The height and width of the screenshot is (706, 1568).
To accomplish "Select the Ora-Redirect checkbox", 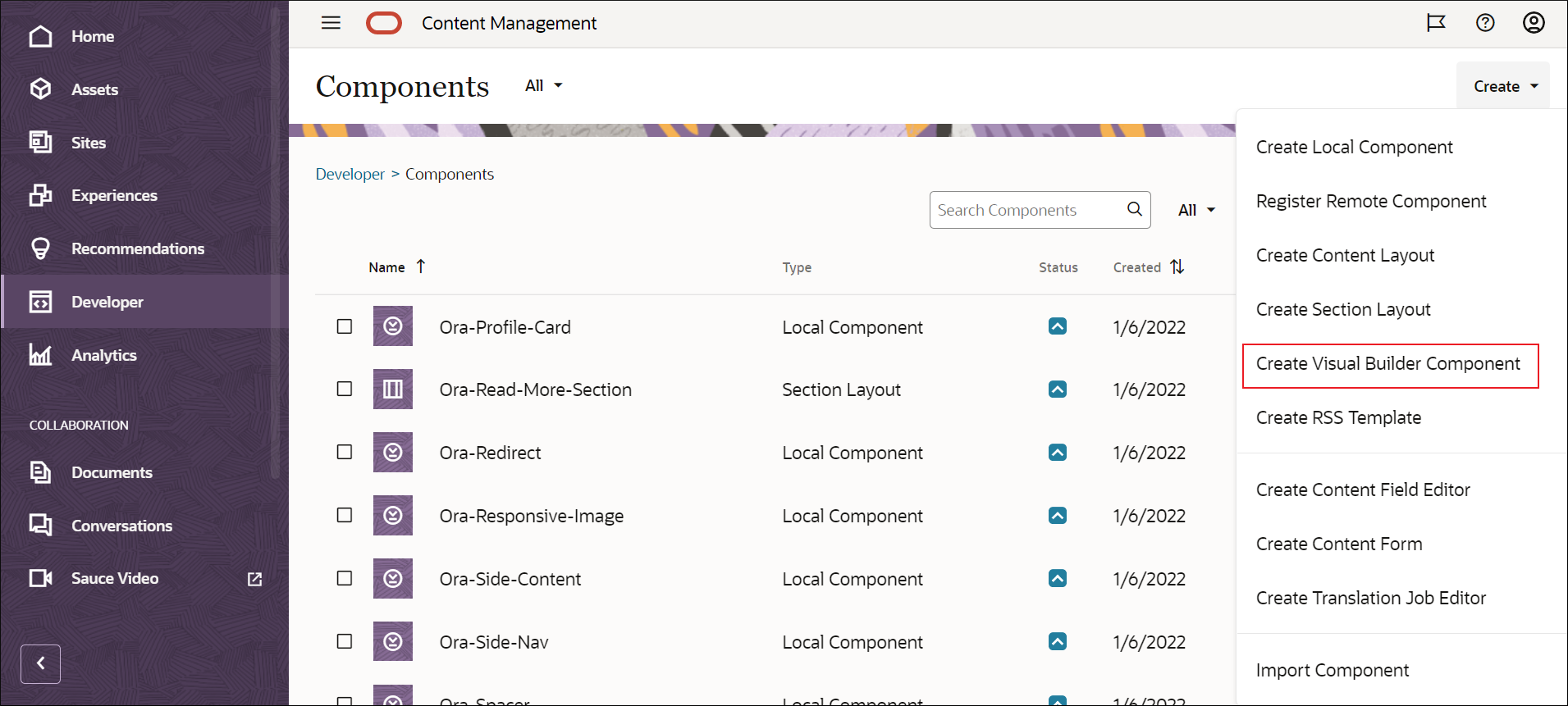I will 345,452.
